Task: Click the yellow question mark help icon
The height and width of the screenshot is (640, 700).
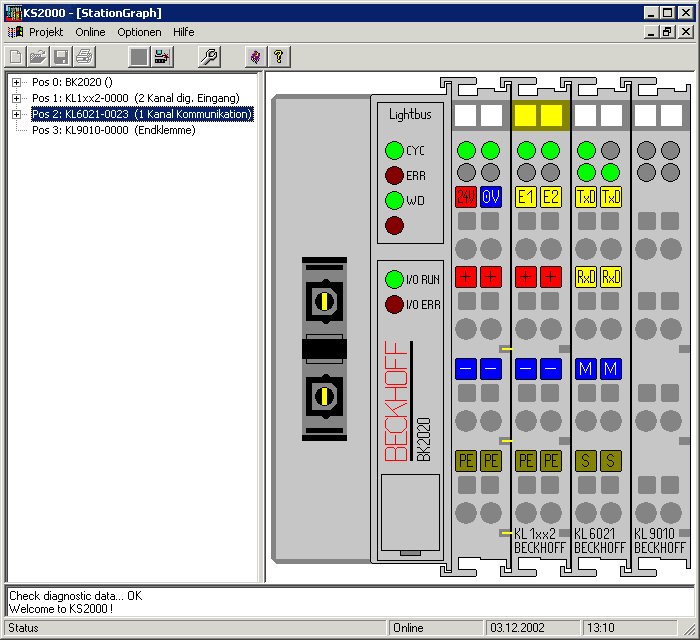Action: tap(279, 57)
